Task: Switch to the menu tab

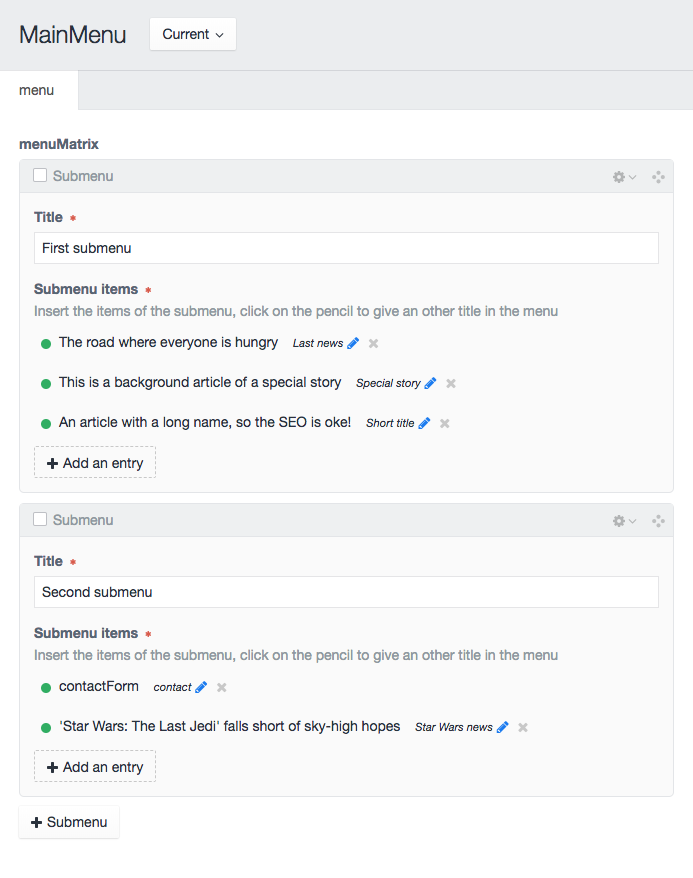Action: [37, 90]
